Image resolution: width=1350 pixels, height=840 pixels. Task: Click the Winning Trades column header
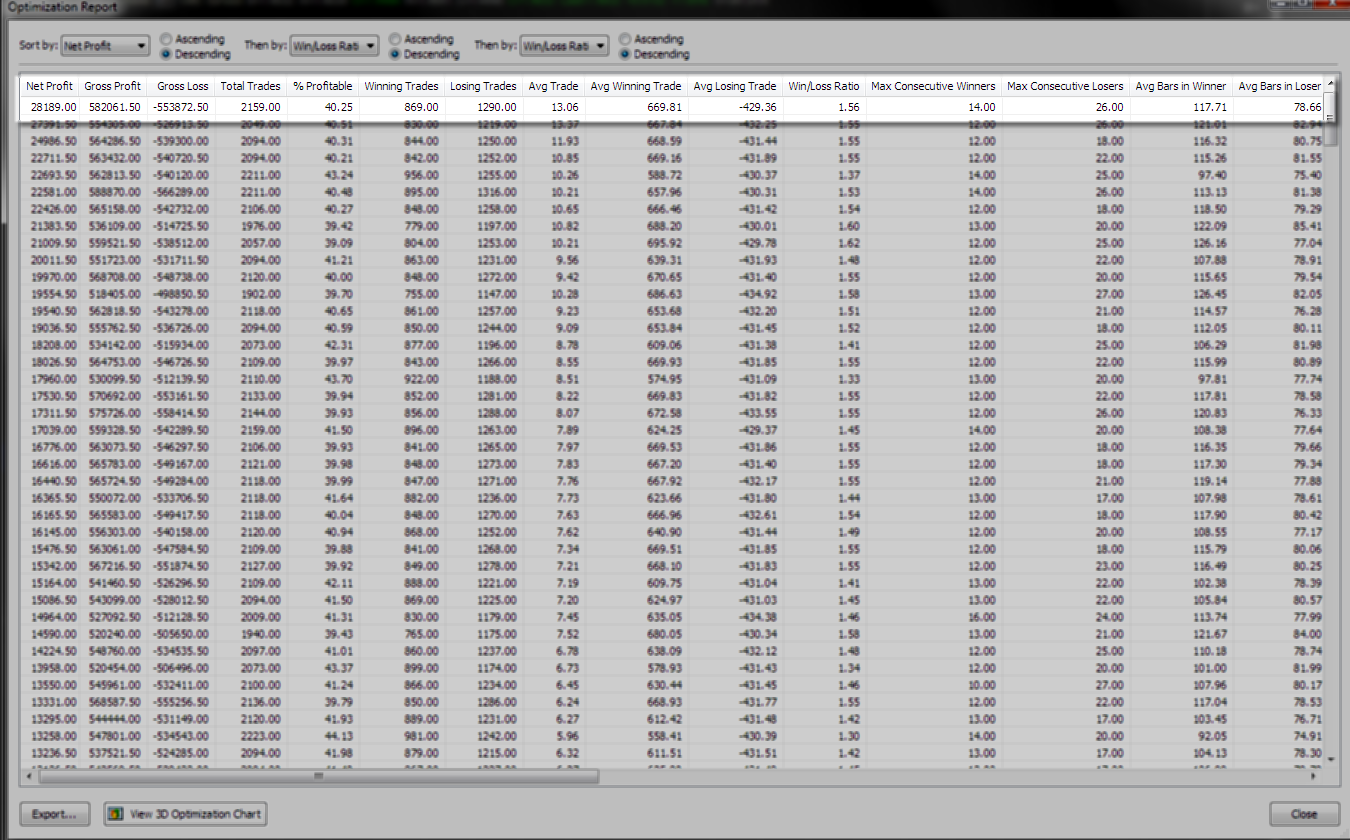pyautogui.click(x=402, y=86)
